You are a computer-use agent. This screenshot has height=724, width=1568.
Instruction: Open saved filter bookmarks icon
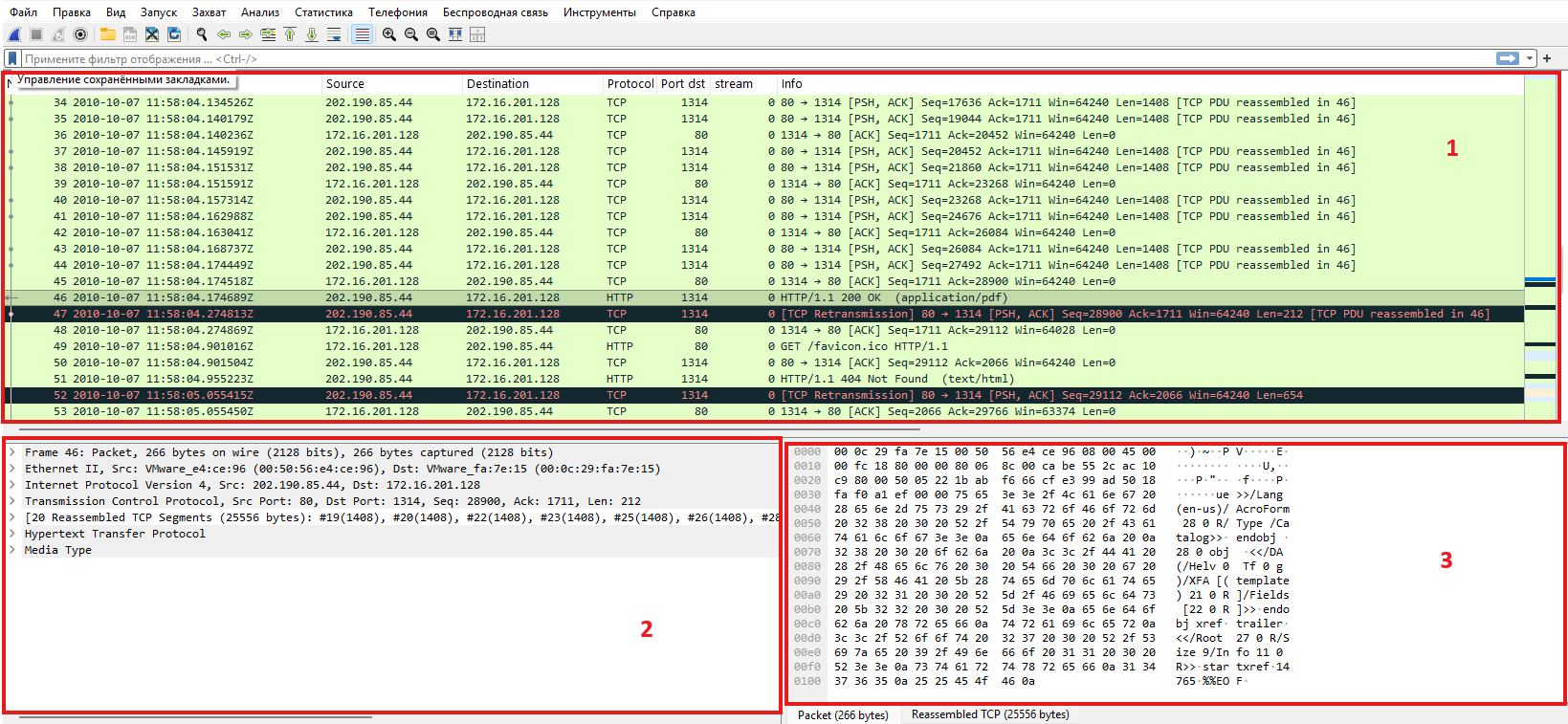coord(12,58)
